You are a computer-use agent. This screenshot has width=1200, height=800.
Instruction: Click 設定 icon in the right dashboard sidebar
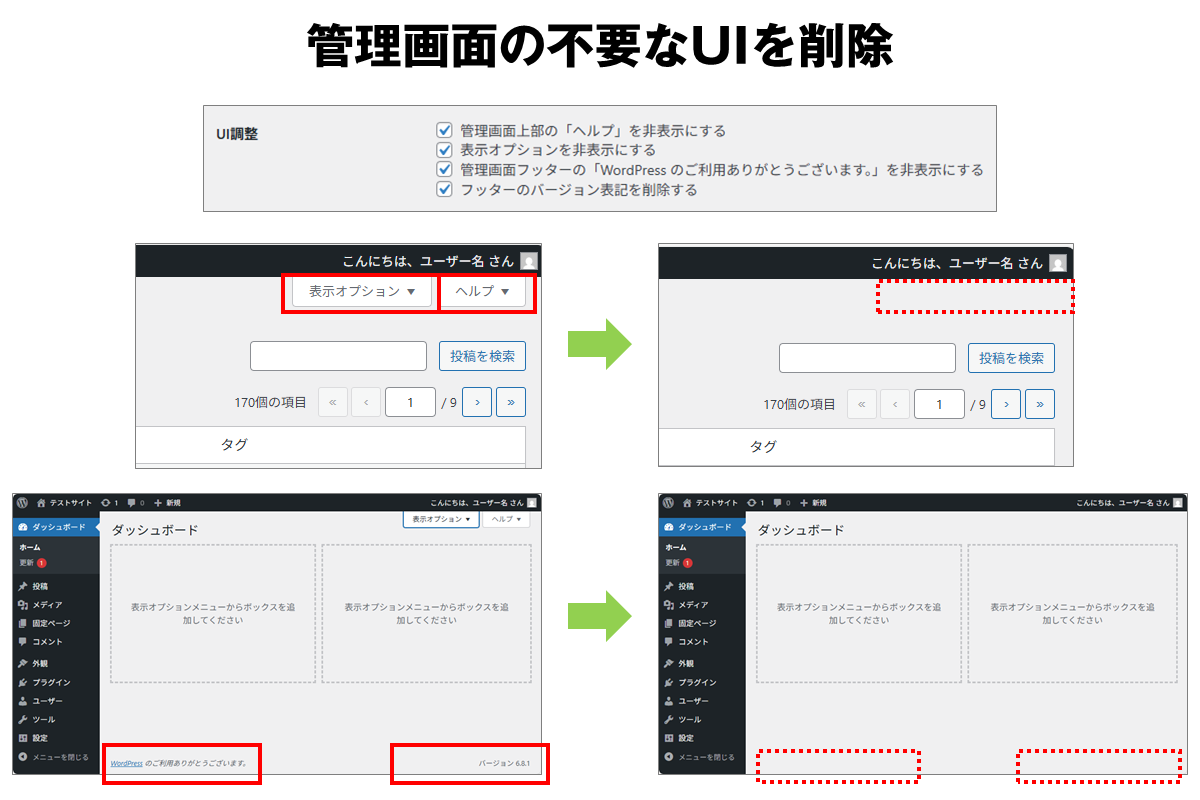[x=669, y=738]
